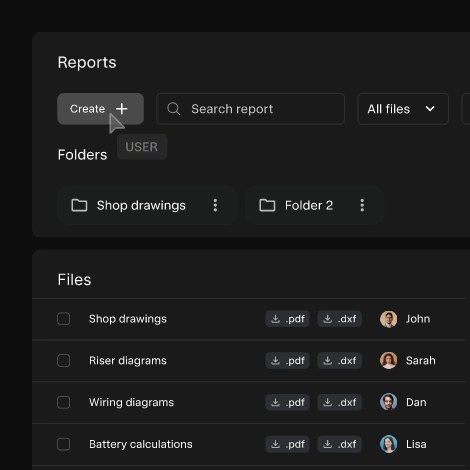Image resolution: width=470 pixels, height=470 pixels.
Task: Click the Files heading
Action: coord(74,280)
